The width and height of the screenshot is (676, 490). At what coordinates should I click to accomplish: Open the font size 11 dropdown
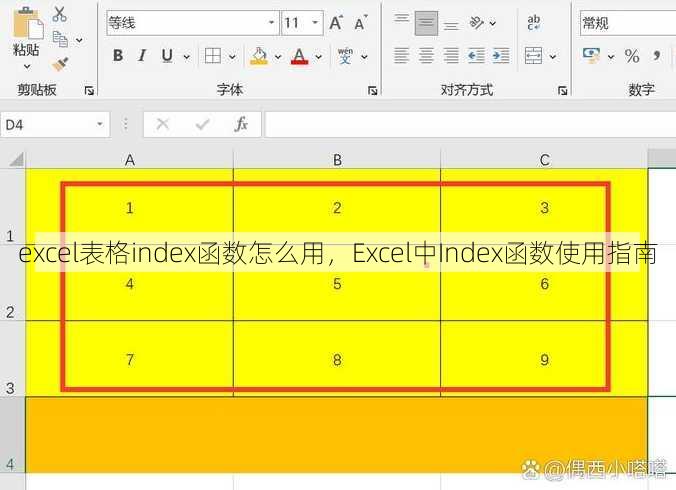(316, 22)
